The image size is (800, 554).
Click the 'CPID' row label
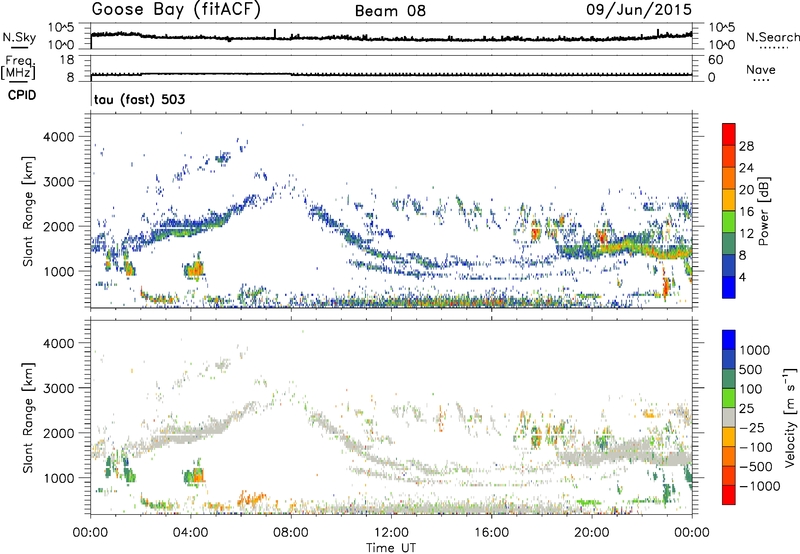click(22, 95)
